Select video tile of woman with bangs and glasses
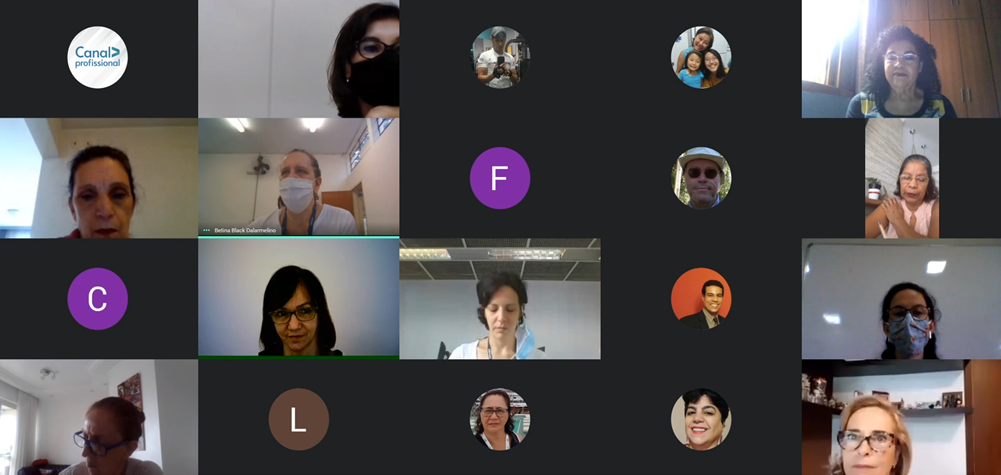 [x=299, y=298]
